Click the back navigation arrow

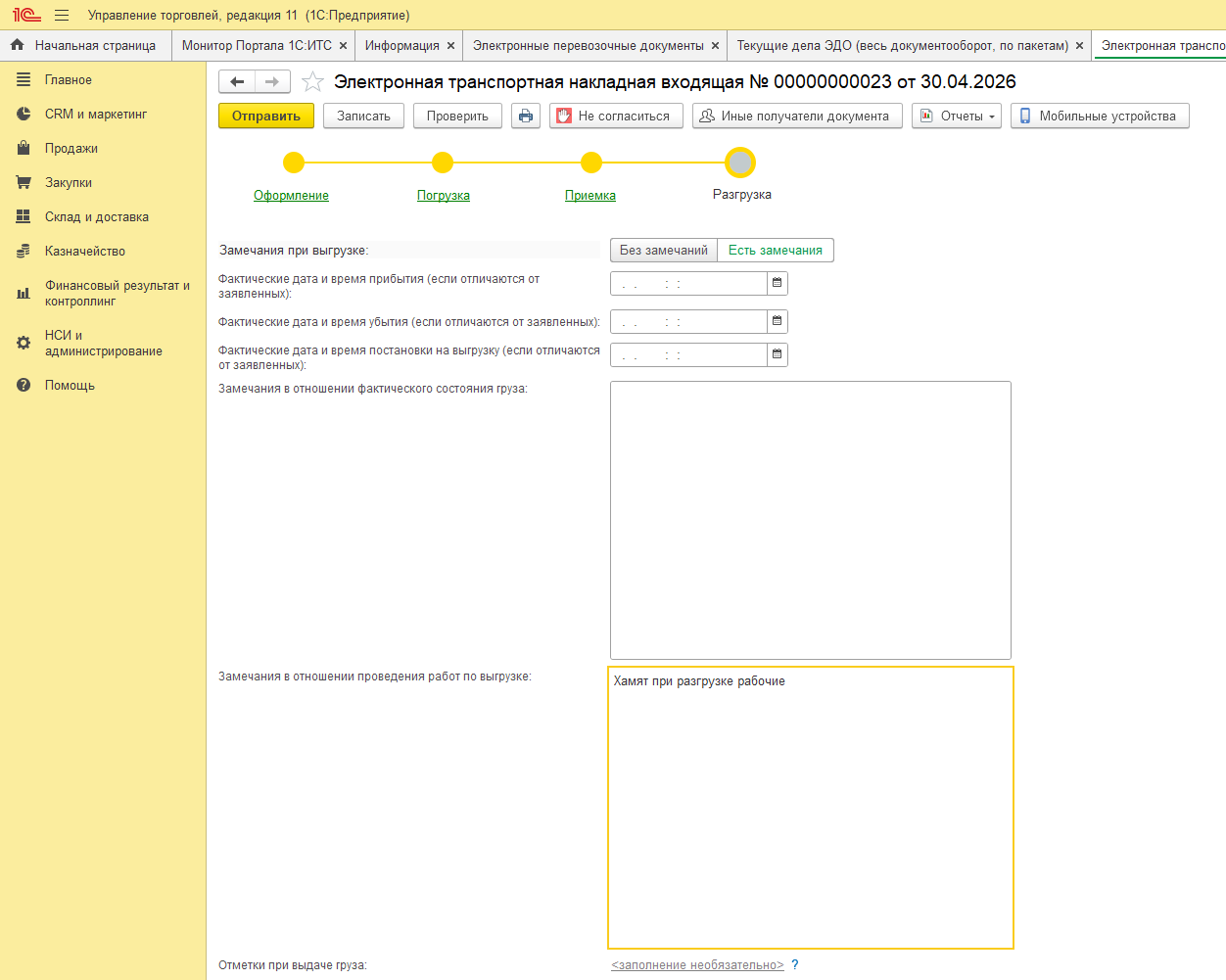pos(237,82)
